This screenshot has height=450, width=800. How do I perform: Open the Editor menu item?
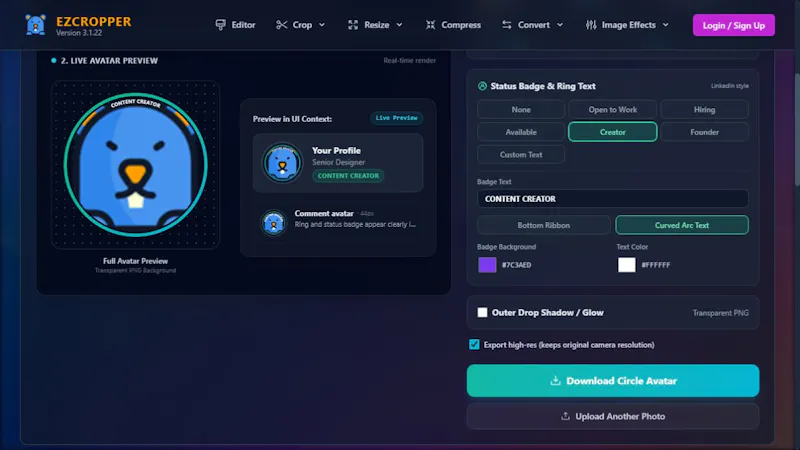click(235, 25)
